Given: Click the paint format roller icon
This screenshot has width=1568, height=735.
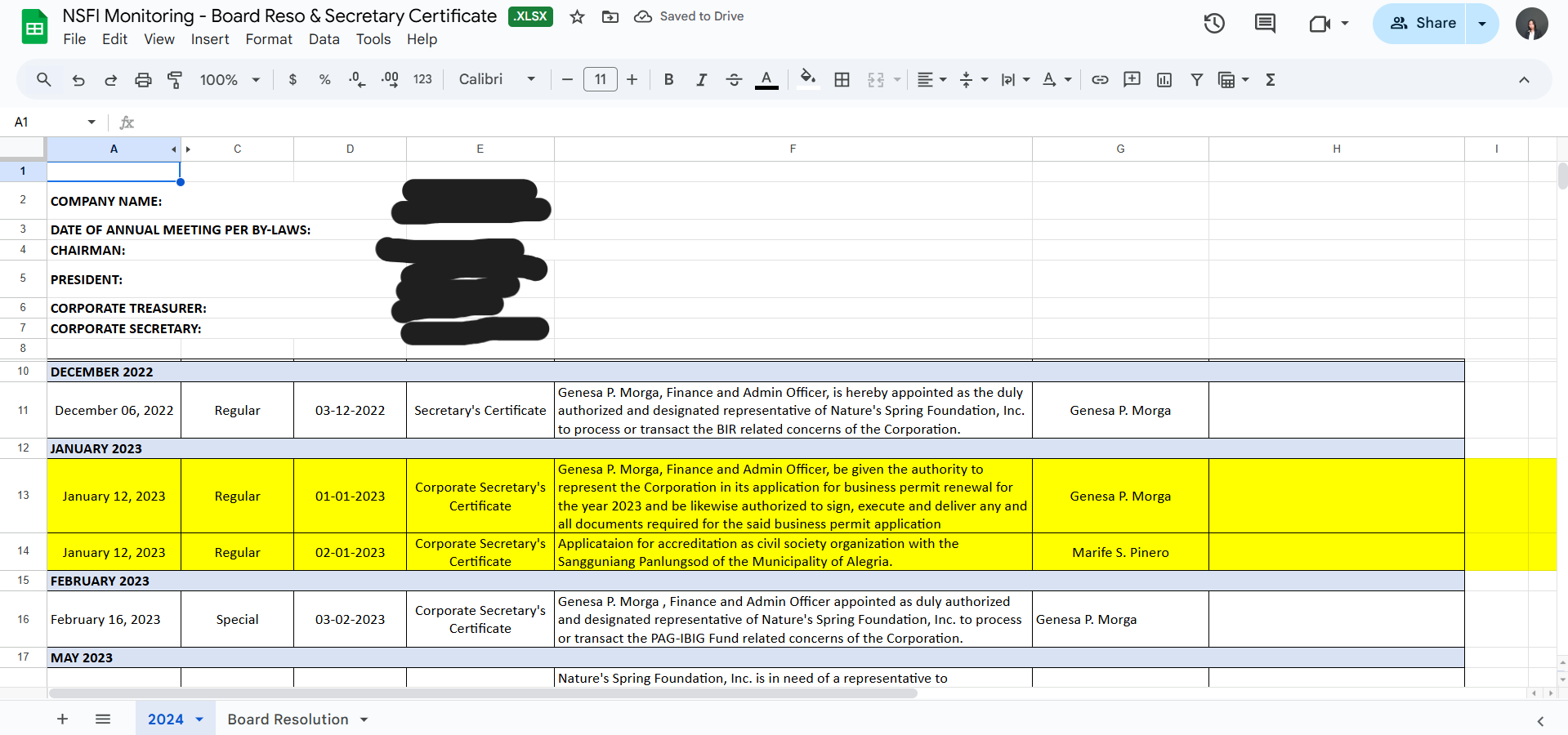Looking at the screenshot, I should tap(175, 79).
